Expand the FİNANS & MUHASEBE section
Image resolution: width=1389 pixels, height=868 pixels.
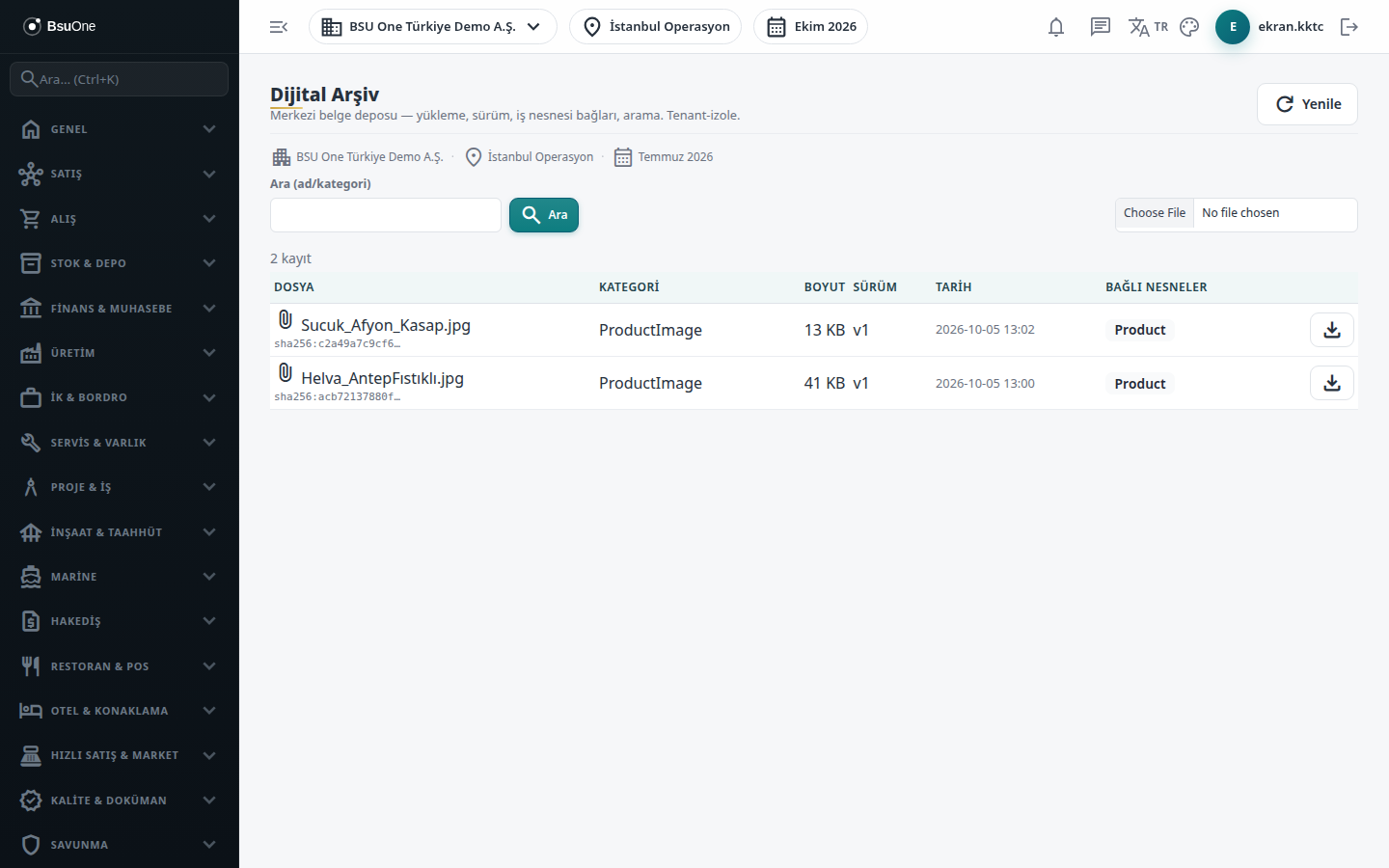(x=120, y=309)
